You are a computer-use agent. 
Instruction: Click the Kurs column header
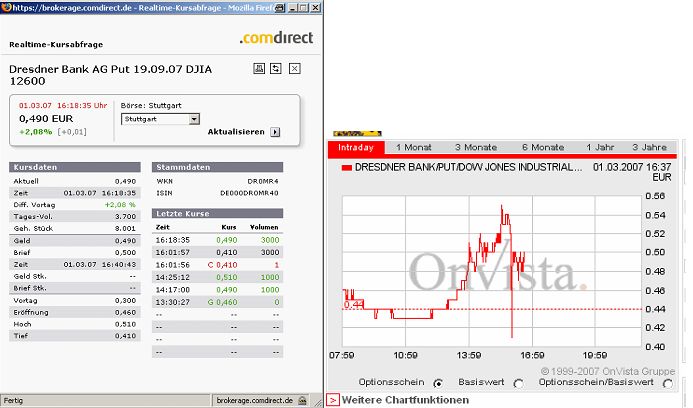coord(228,227)
